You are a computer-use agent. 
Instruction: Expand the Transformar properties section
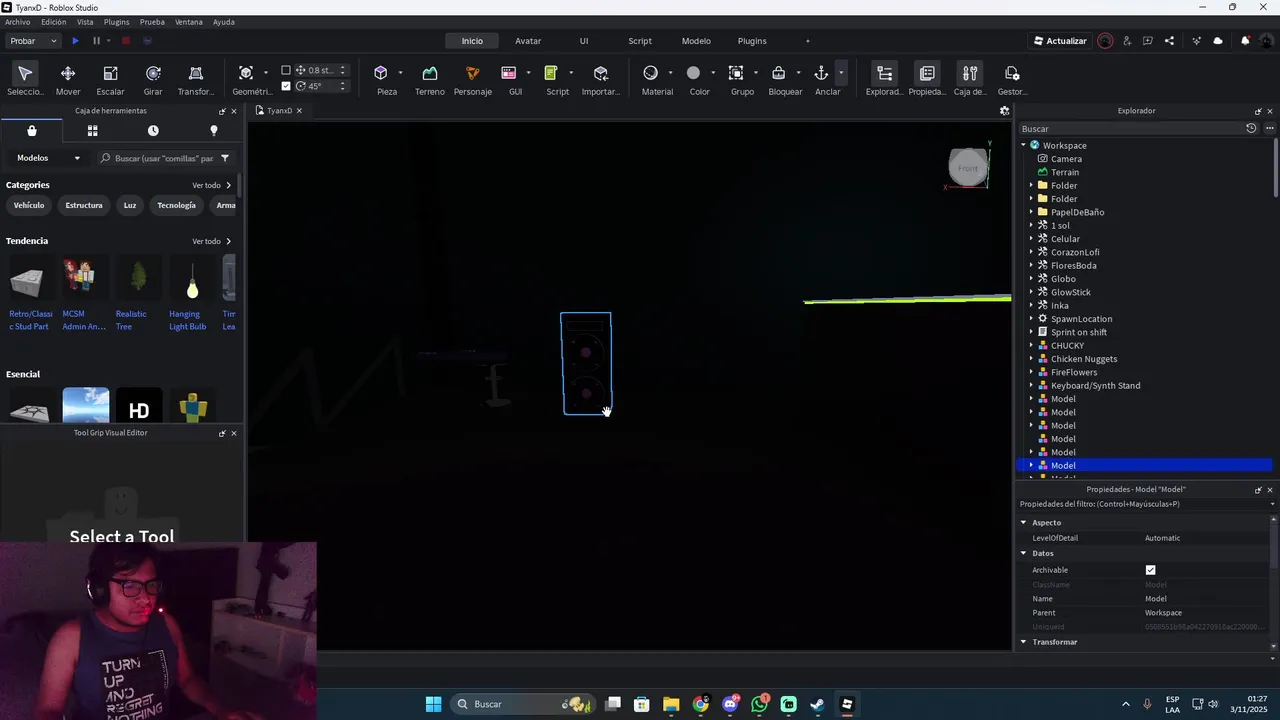(x=1023, y=642)
